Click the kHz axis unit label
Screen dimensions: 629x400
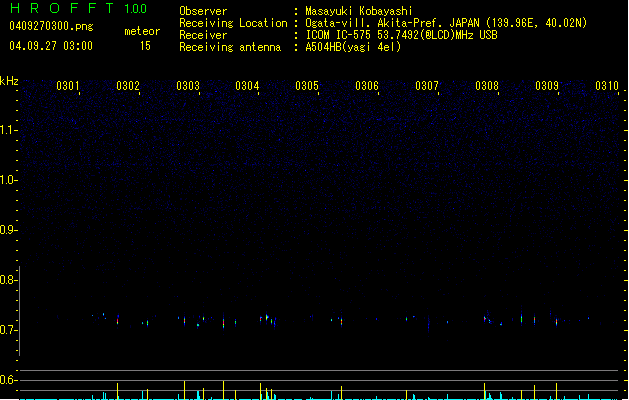tap(9, 81)
